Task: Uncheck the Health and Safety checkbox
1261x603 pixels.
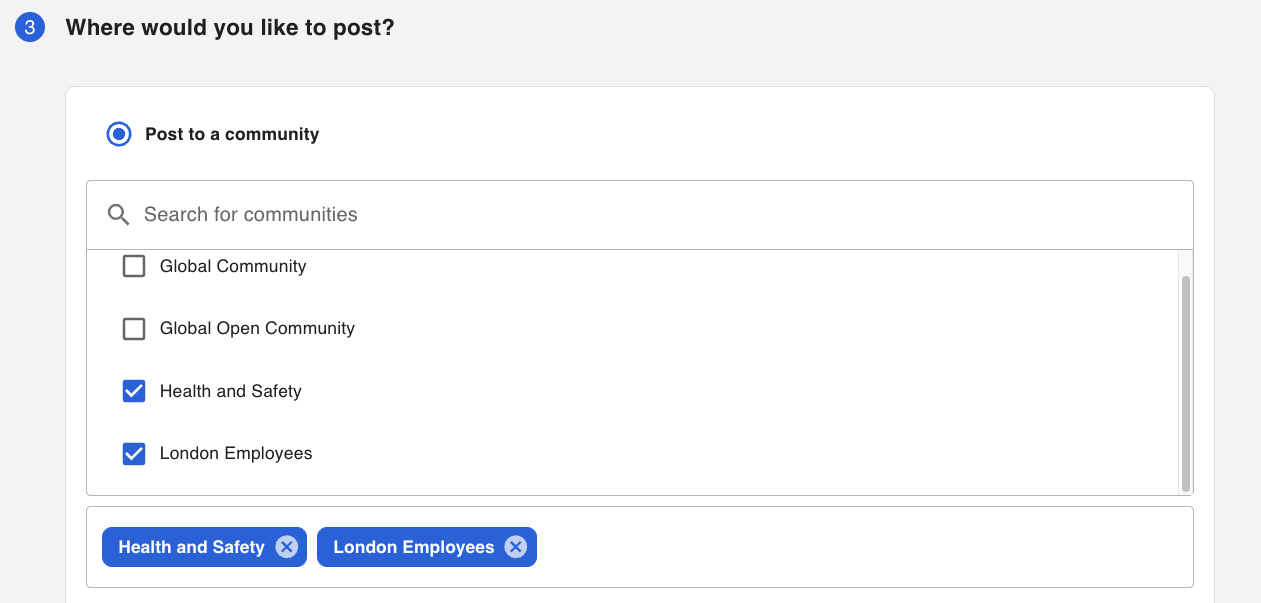Action: pyautogui.click(x=134, y=391)
